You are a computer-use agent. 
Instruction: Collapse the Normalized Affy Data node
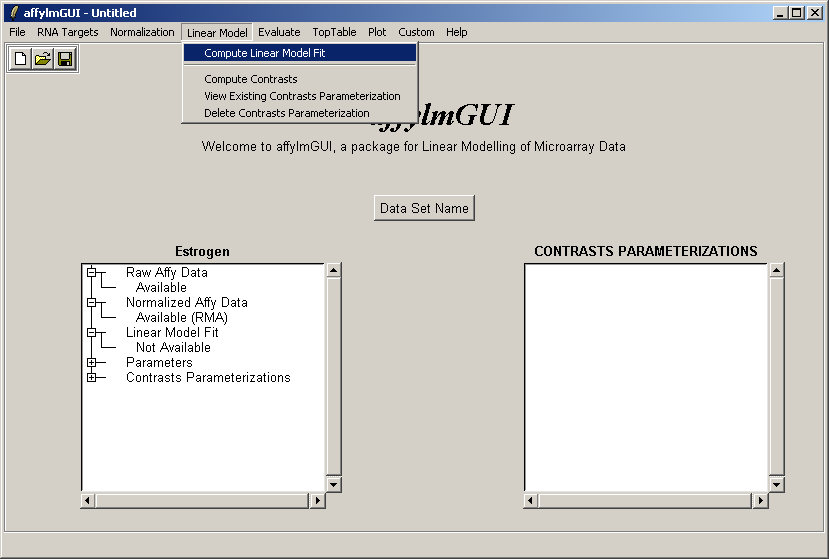92,302
